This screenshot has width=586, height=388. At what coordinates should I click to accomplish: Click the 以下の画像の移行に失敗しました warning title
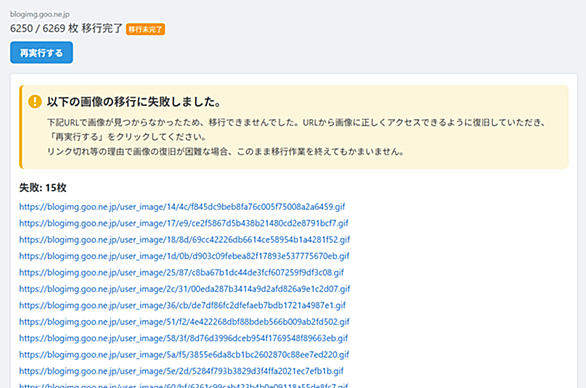point(134,102)
